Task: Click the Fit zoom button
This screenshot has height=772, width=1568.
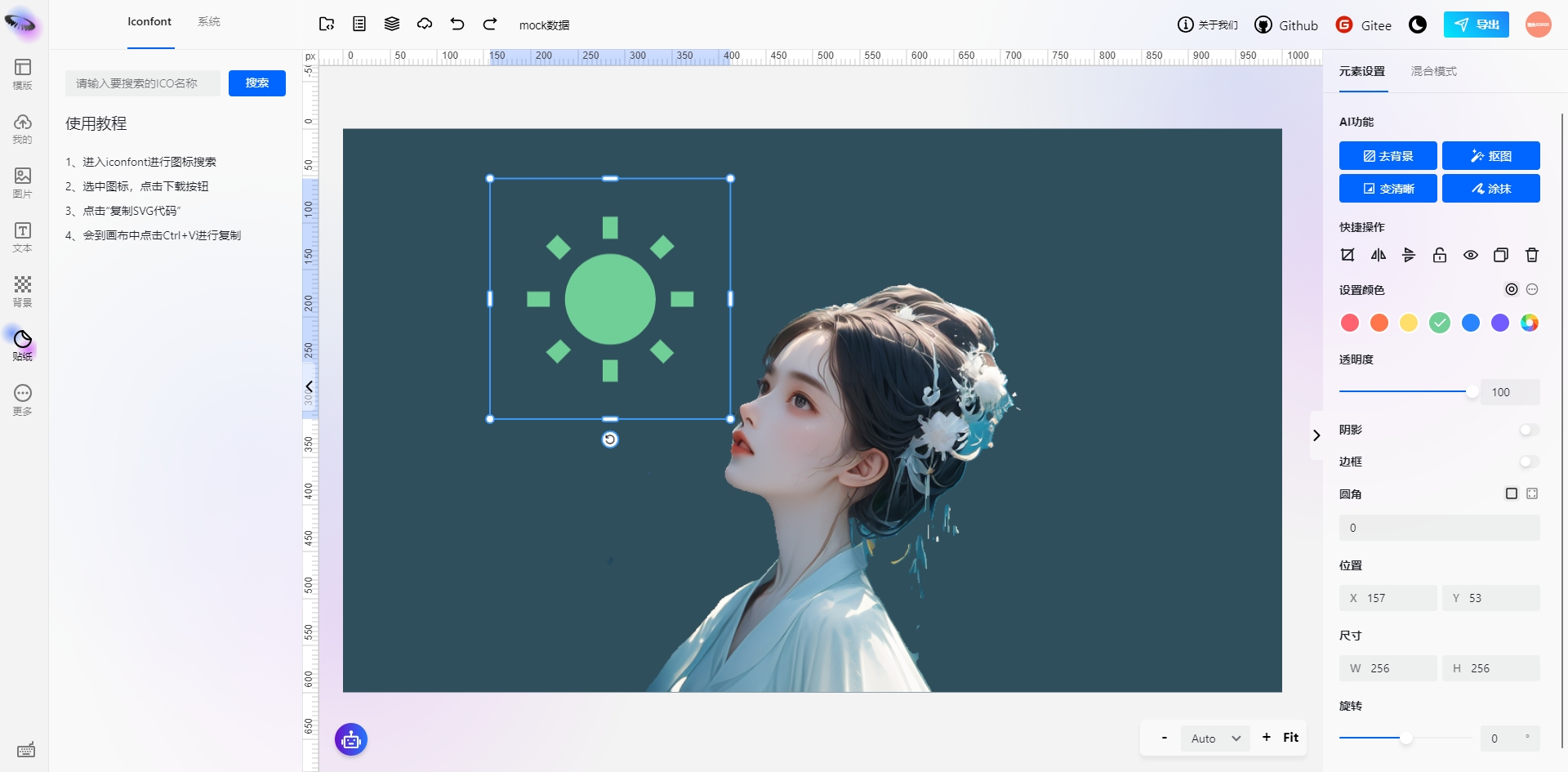Action: coord(1290,738)
